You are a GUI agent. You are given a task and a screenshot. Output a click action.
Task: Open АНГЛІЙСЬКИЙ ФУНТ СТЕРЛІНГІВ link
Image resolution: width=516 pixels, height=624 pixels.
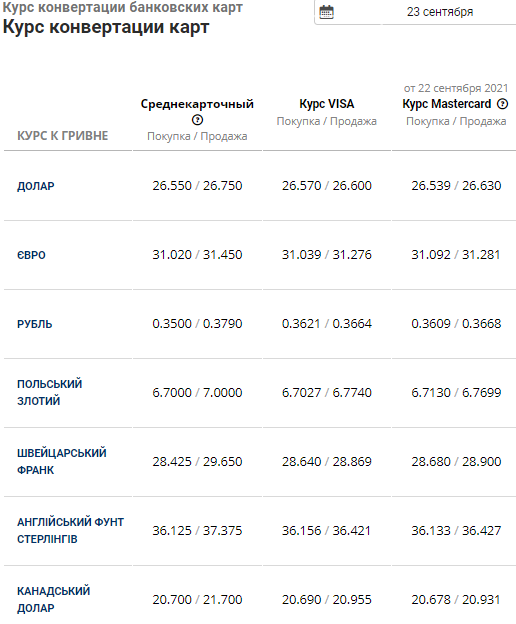pos(70,530)
